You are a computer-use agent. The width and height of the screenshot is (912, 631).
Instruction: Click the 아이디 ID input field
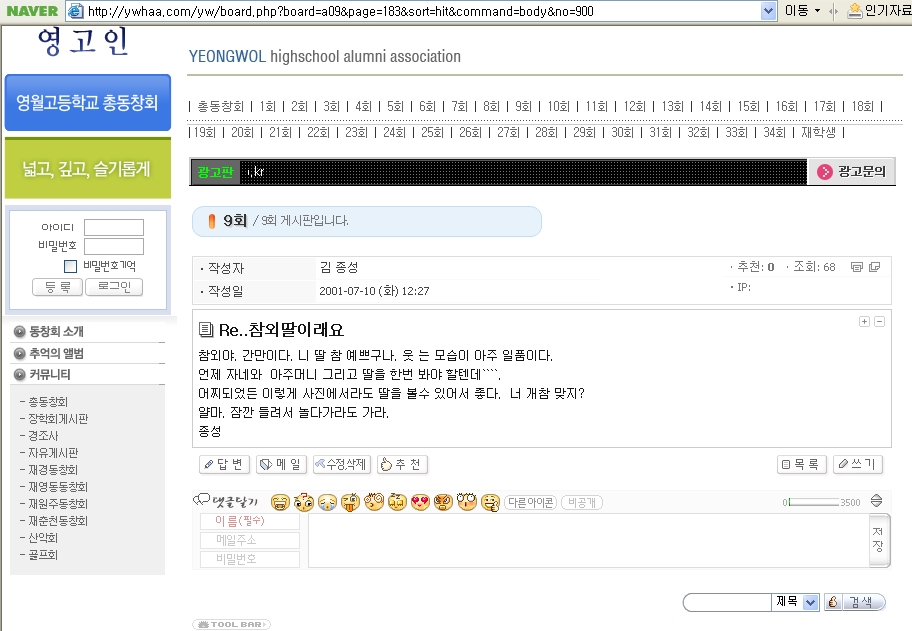tap(114, 227)
